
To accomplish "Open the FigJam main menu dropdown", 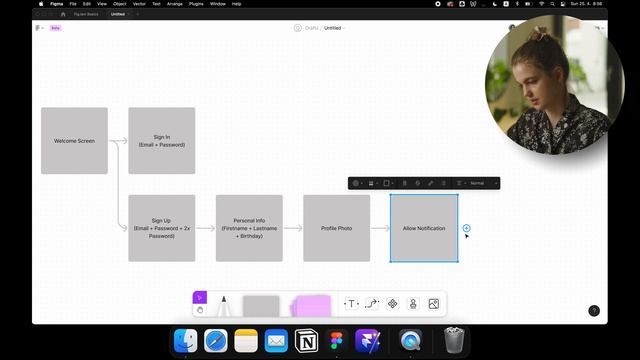I will coord(39,28).
